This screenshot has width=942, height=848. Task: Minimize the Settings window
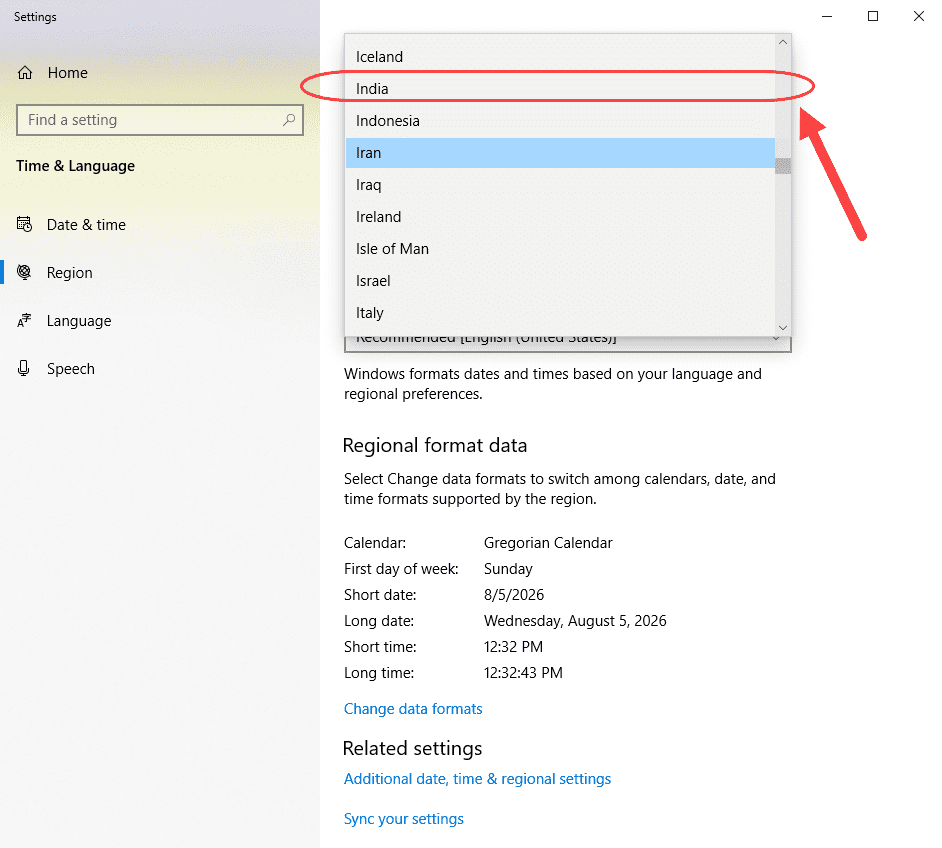click(827, 16)
